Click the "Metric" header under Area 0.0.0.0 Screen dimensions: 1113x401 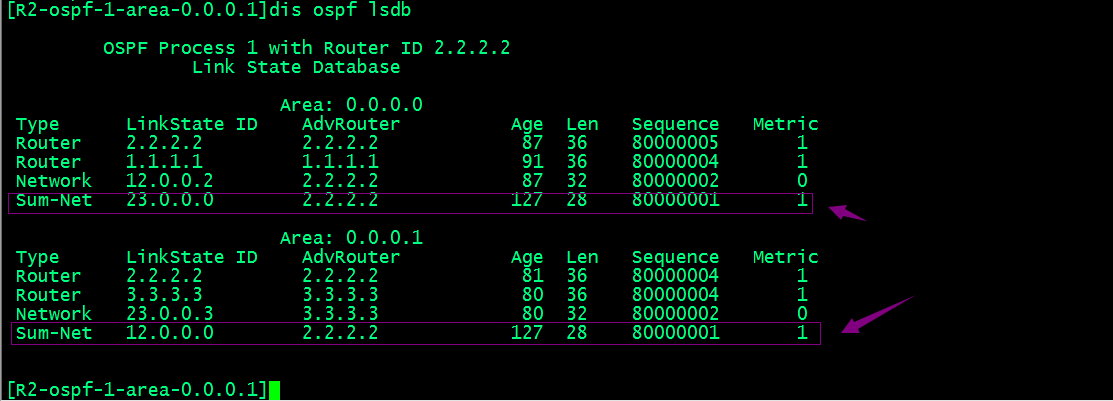click(x=785, y=123)
